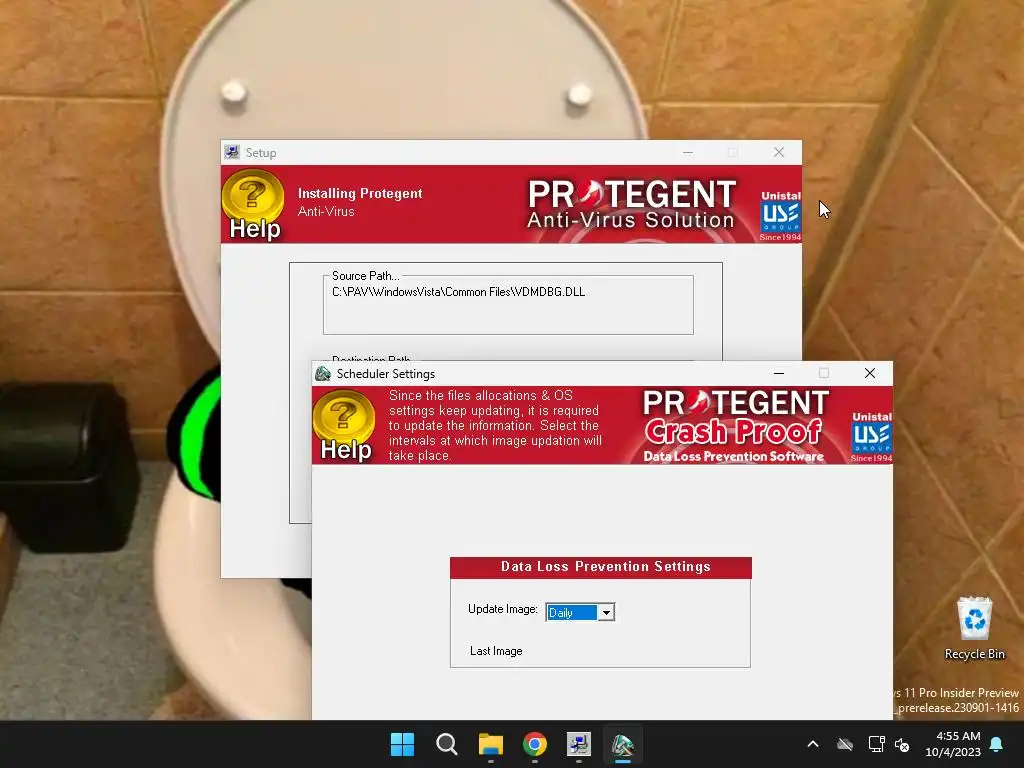The image size is (1024, 768).
Task: Close the Scheduler Settings window
Action: [870, 373]
